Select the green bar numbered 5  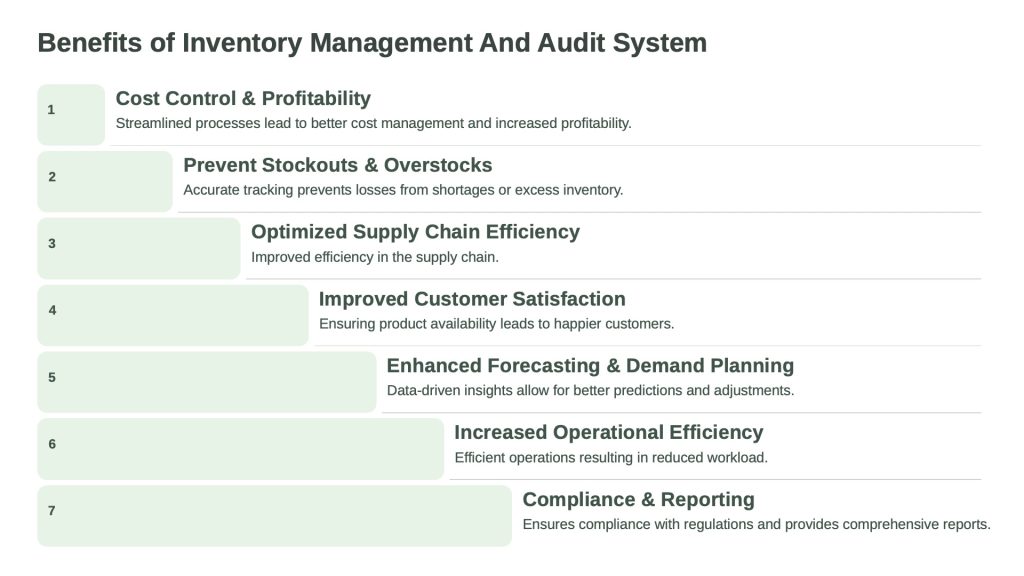[207, 382]
